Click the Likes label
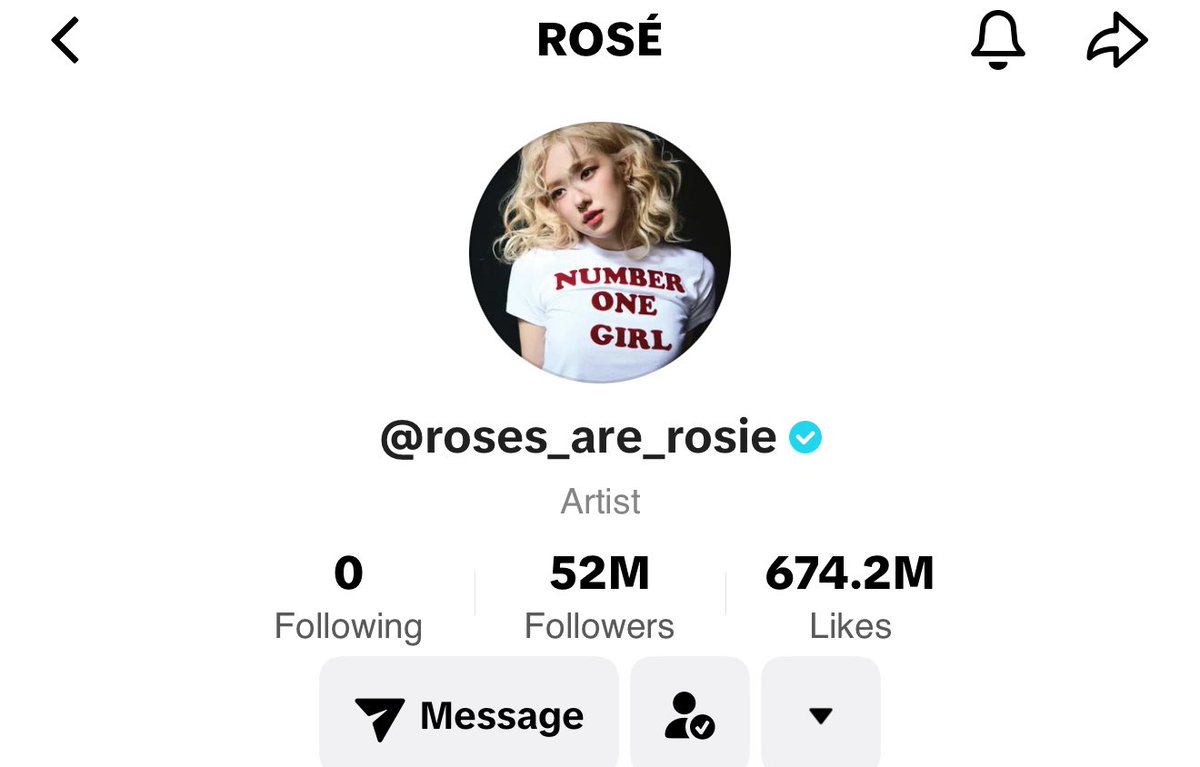Viewport: 1200px width, 767px height. (850, 626)
